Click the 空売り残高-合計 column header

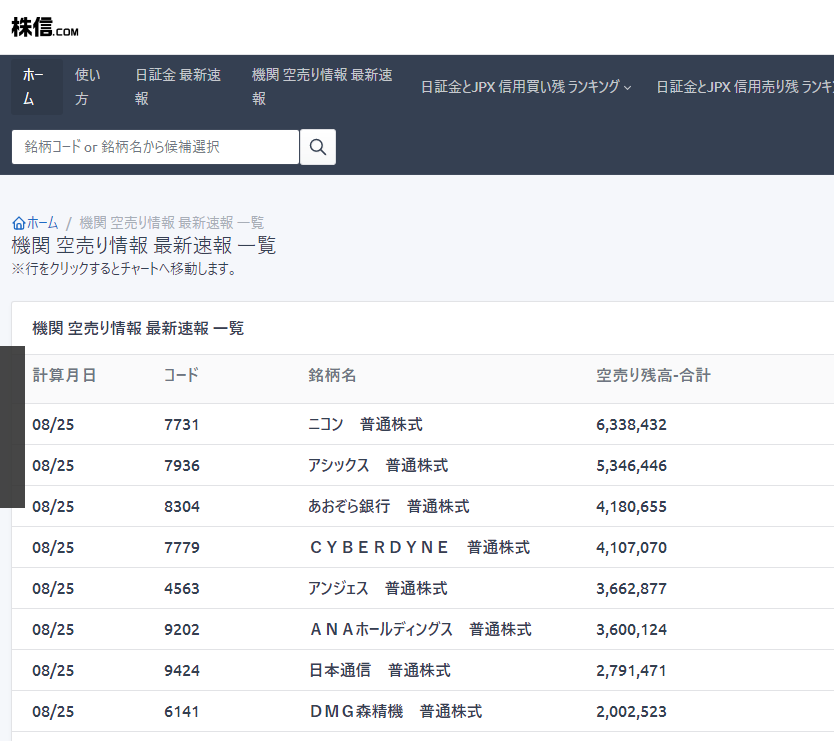point(653,376)
